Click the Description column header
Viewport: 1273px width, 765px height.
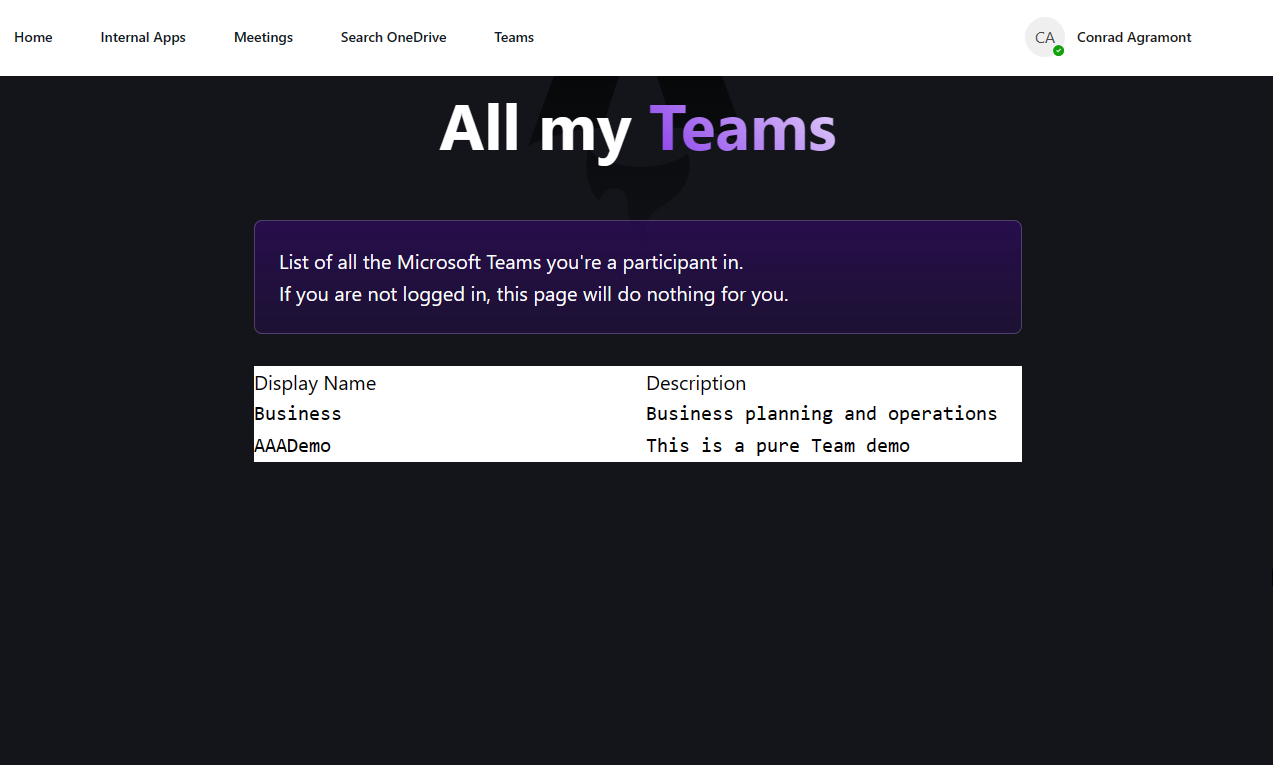pyautogui.click(x=696, y=383)
